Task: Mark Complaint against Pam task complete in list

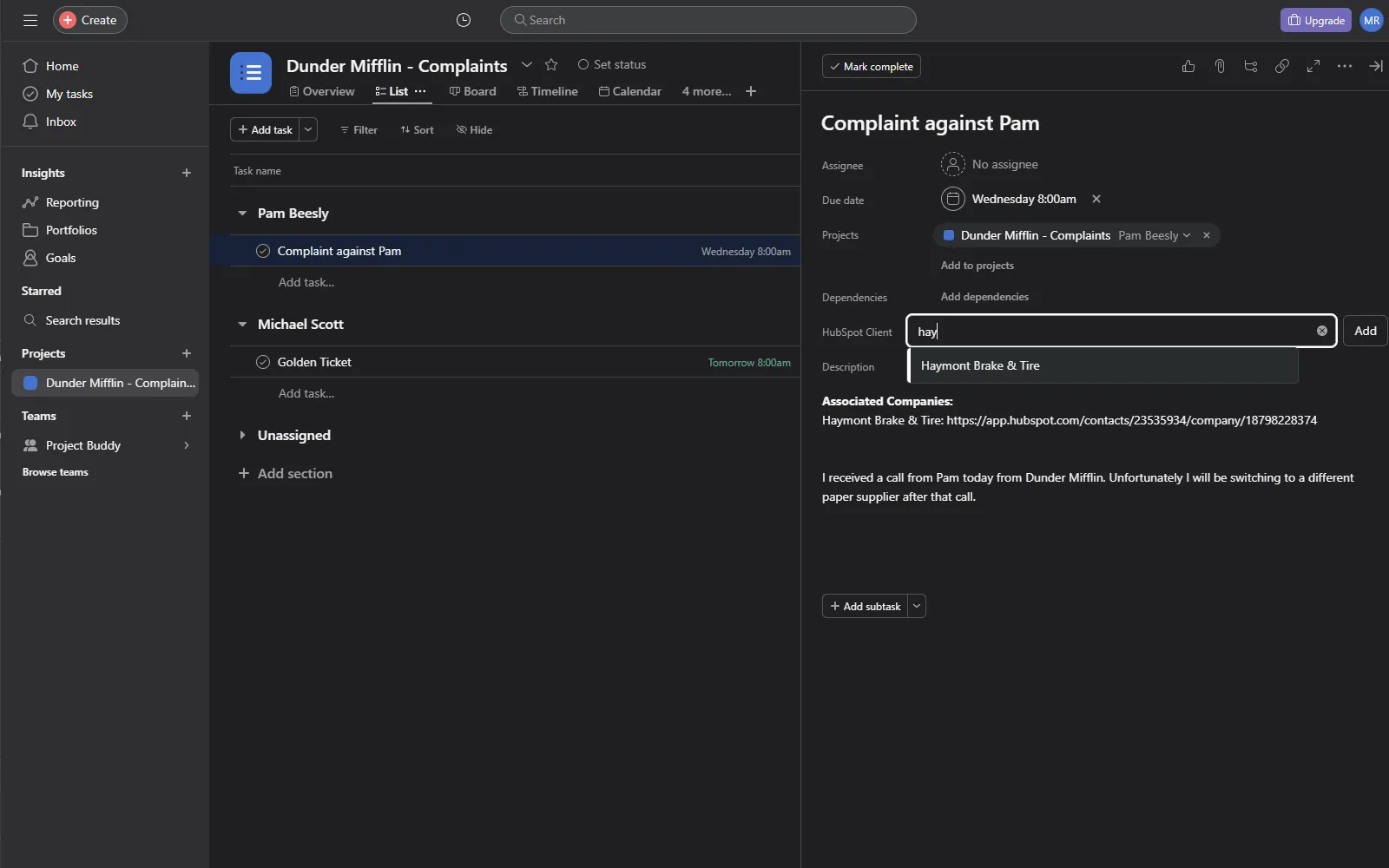Action: [263, 251]
